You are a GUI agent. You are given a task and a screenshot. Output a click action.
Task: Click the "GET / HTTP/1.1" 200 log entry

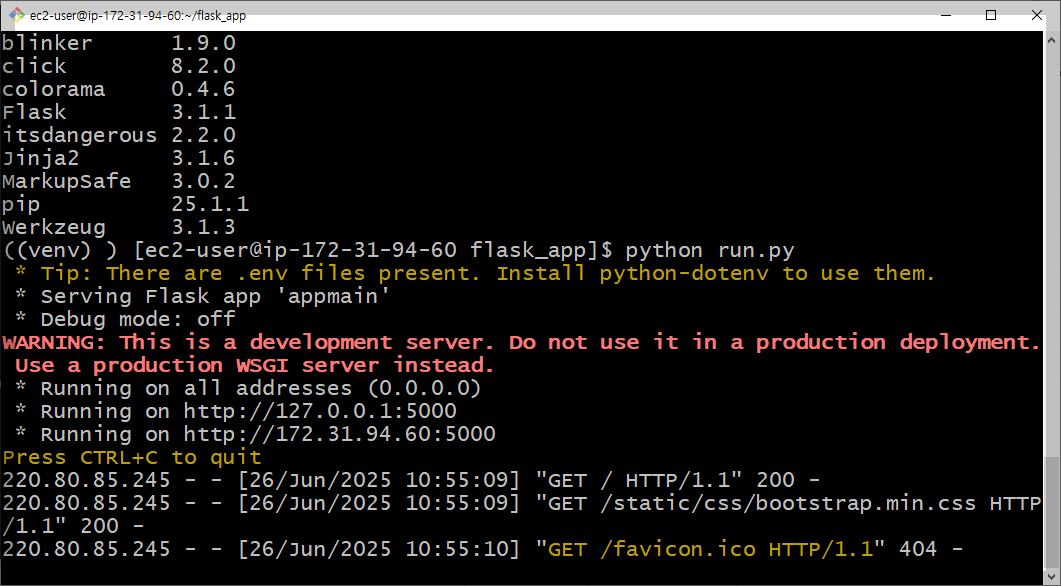tap(411, 480)
